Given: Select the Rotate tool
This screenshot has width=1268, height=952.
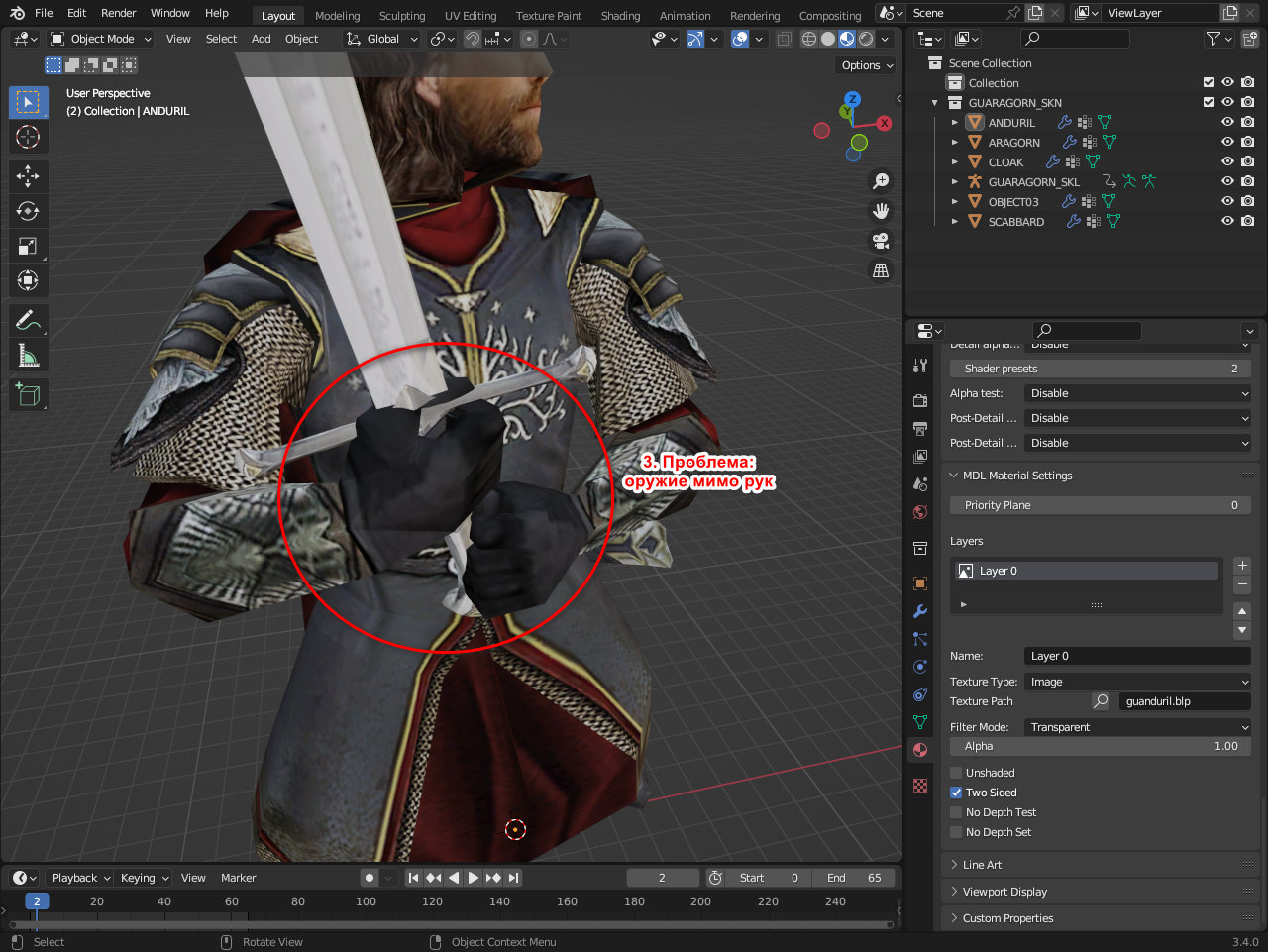Looking at the screenshot, I should coord(28,211).
